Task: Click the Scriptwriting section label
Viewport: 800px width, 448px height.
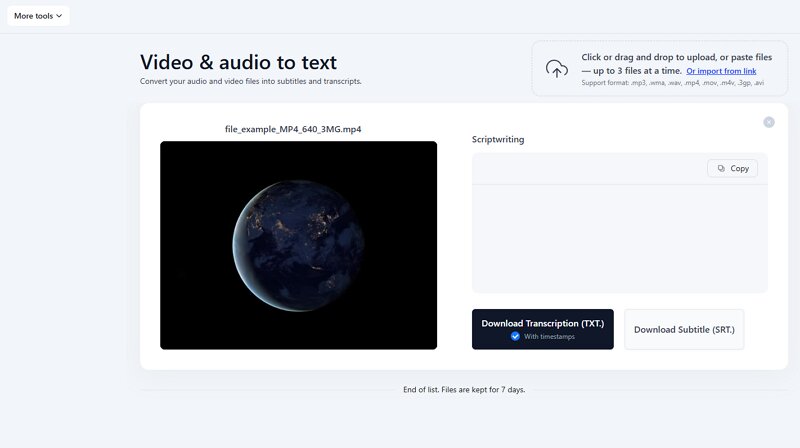Action: click(498, 140)
